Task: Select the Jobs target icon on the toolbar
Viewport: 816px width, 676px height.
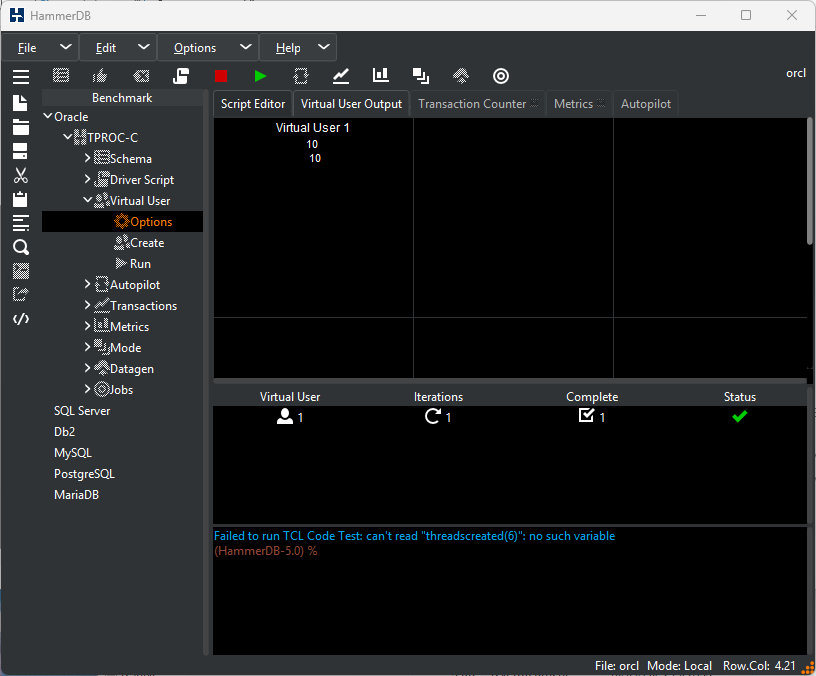Action: 500,75
